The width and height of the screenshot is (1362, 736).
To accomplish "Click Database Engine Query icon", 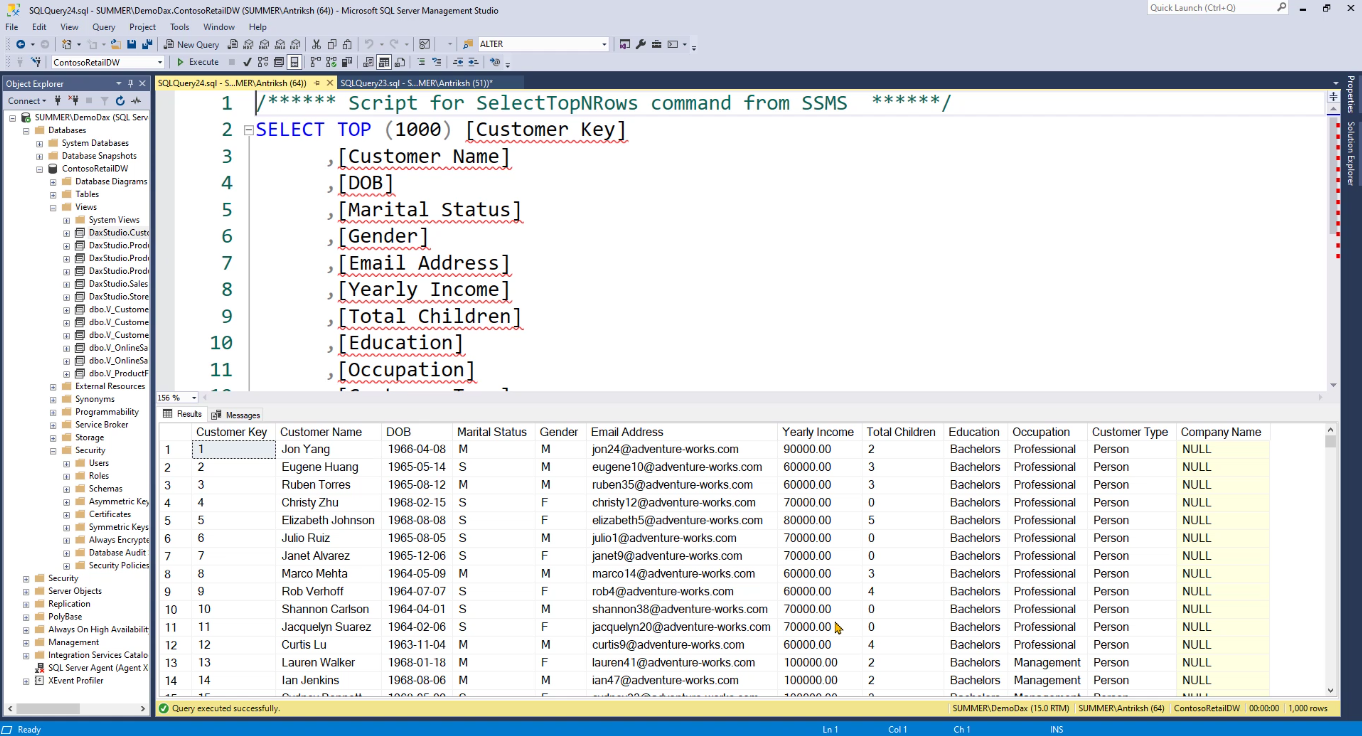I will (x=233, y=44).
